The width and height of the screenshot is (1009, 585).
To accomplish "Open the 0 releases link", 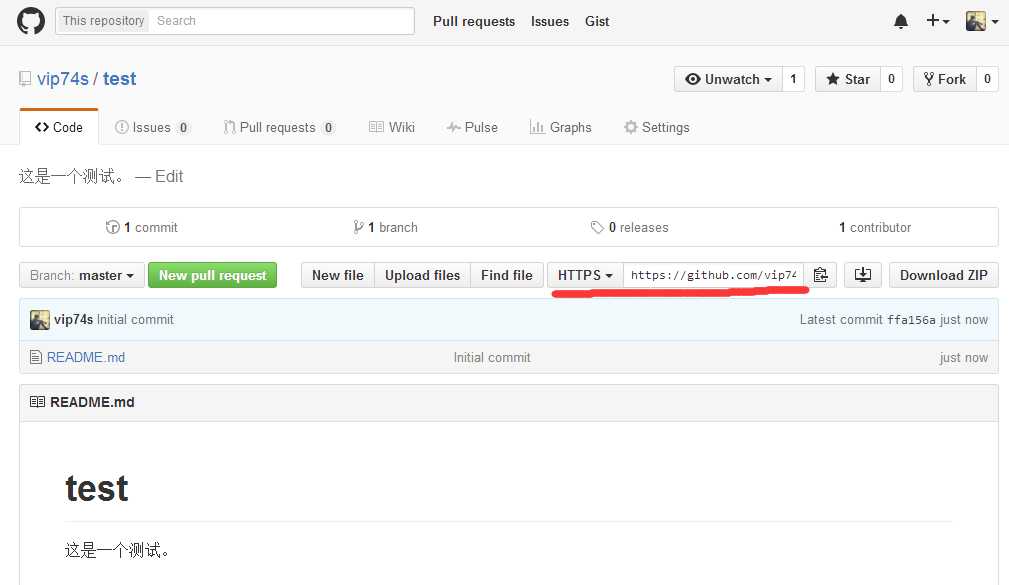I will [x=629, y=227].
